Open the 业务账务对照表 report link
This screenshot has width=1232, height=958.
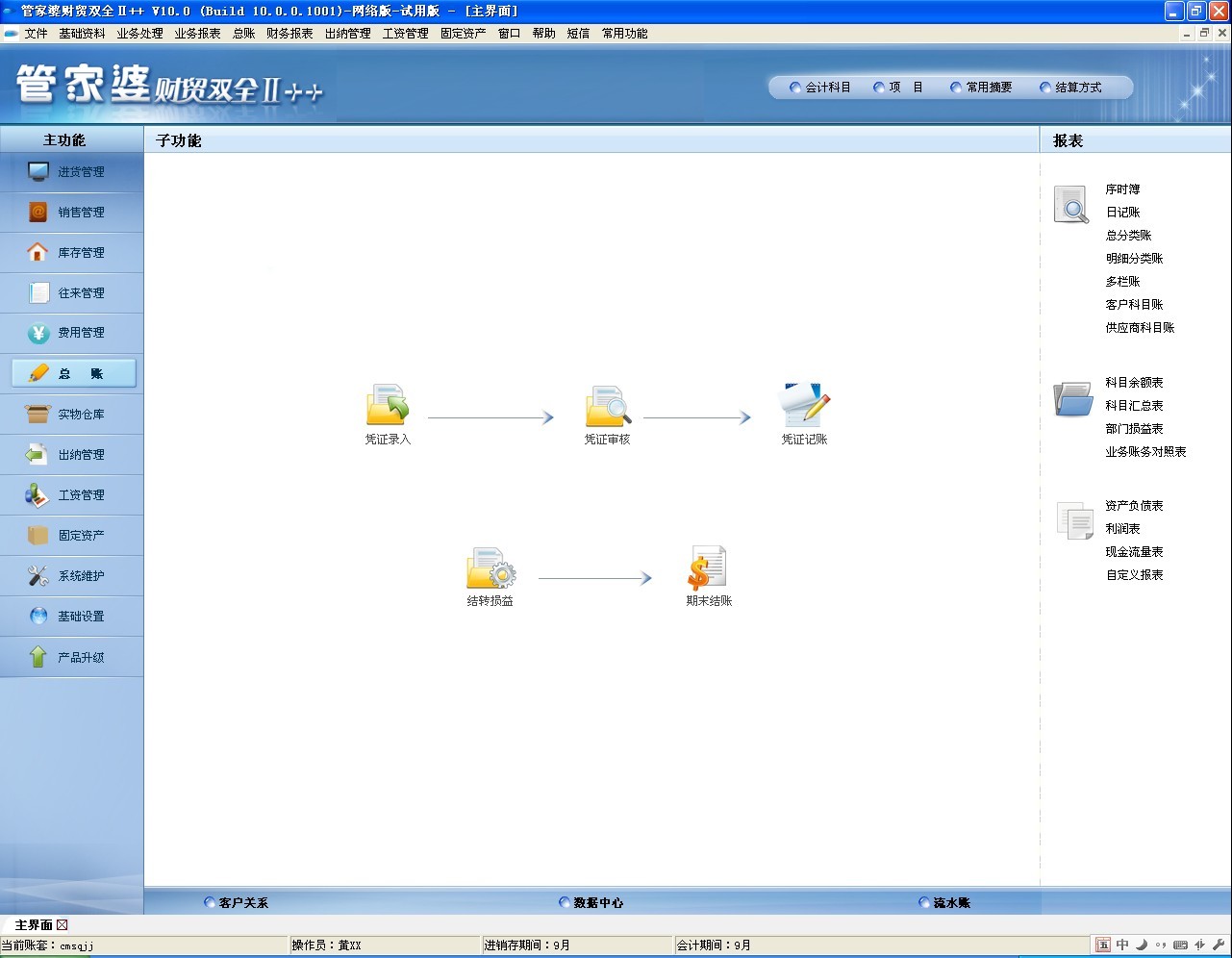1145,452
